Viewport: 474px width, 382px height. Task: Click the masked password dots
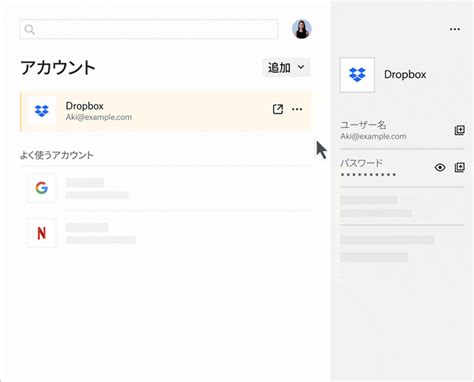click(x=368, y=175)
